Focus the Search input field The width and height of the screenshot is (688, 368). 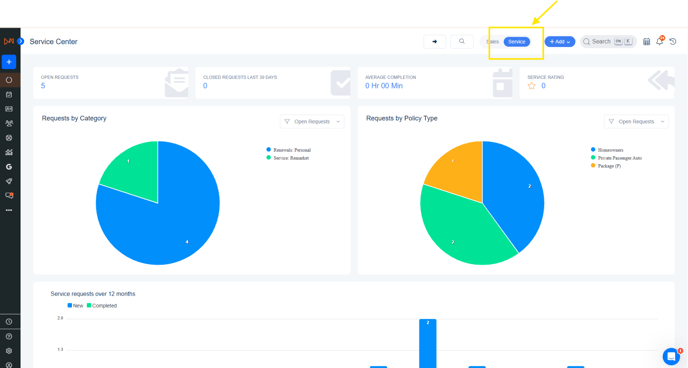[608, 42]
